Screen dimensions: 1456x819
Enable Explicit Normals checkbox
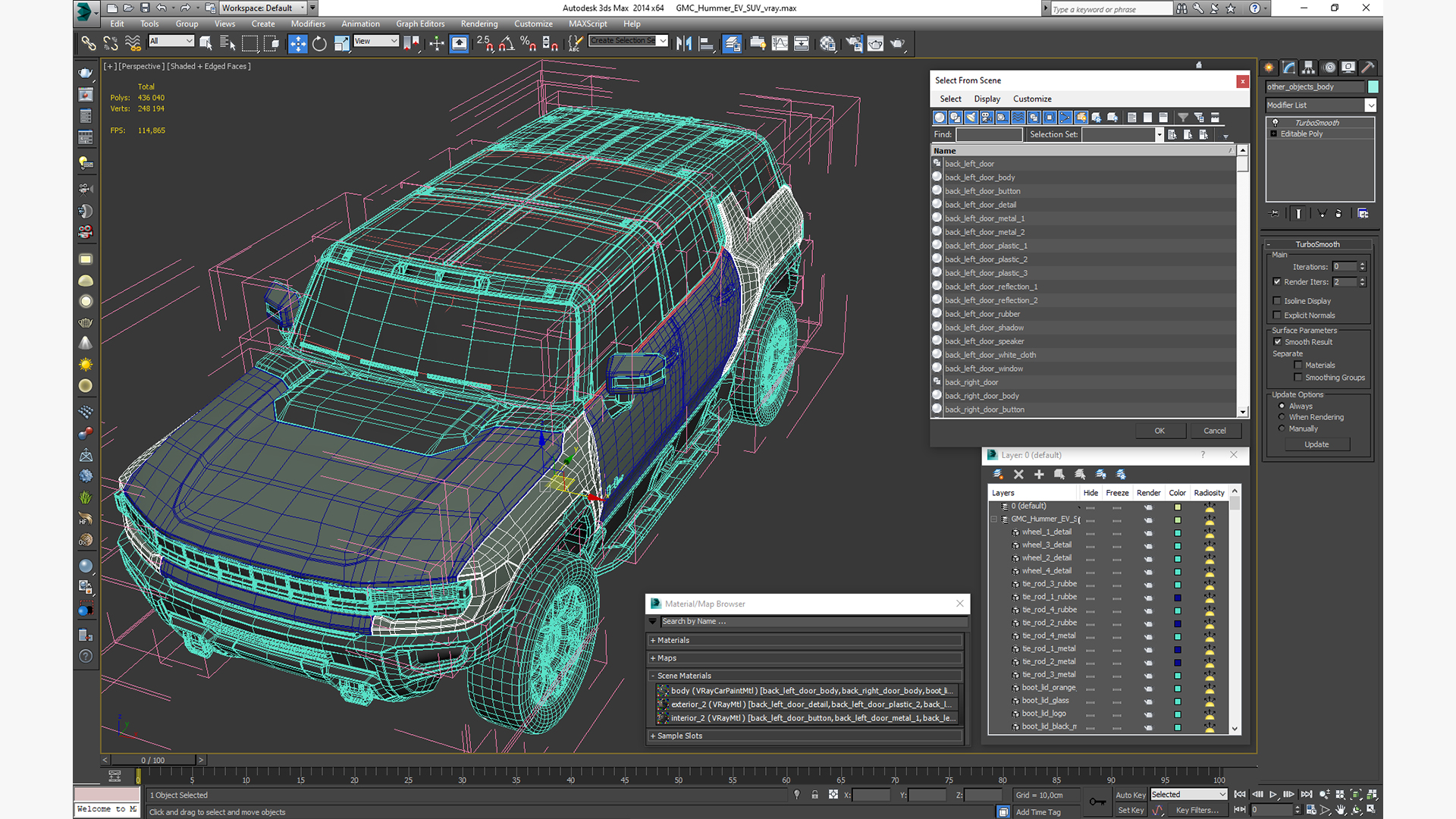[x=1277, y=315]
